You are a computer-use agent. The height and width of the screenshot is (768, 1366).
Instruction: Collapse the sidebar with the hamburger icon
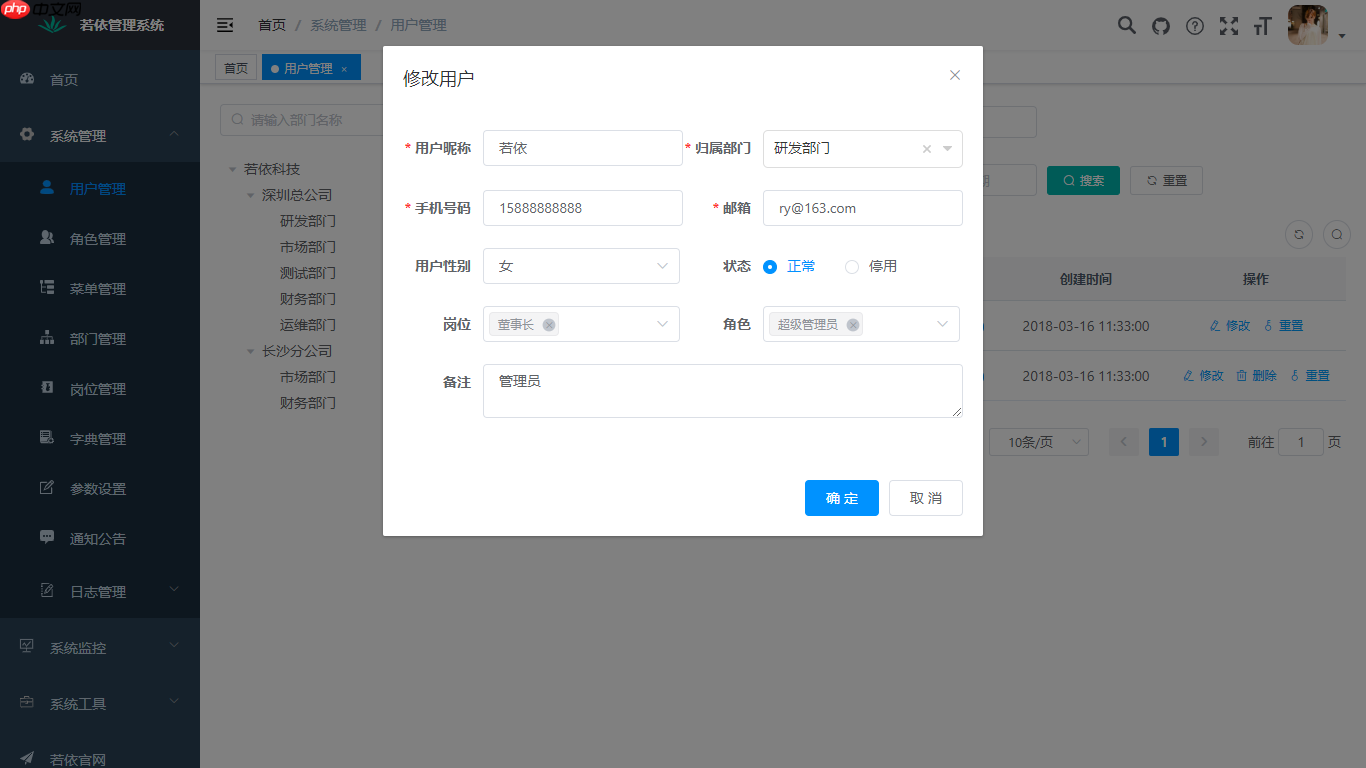click(224, 25)
